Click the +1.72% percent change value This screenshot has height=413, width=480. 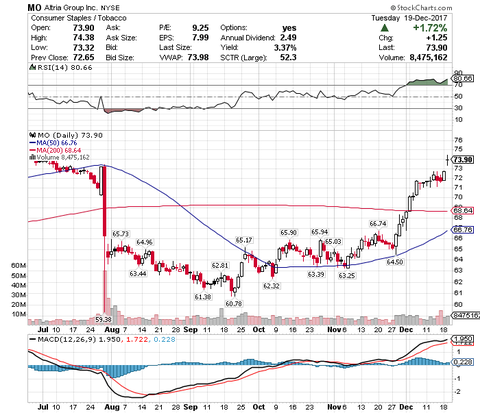pos(430,28)
